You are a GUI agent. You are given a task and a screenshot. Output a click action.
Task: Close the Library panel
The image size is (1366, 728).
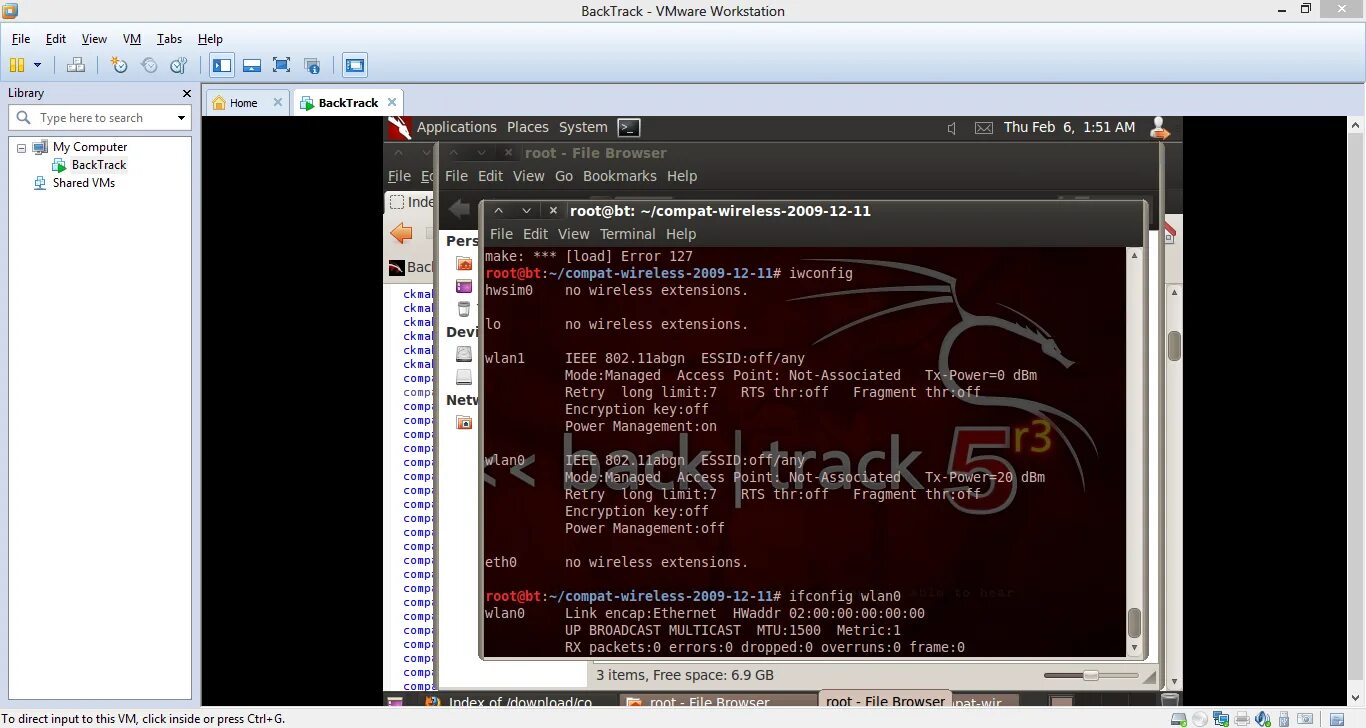[x=186, y=93]
